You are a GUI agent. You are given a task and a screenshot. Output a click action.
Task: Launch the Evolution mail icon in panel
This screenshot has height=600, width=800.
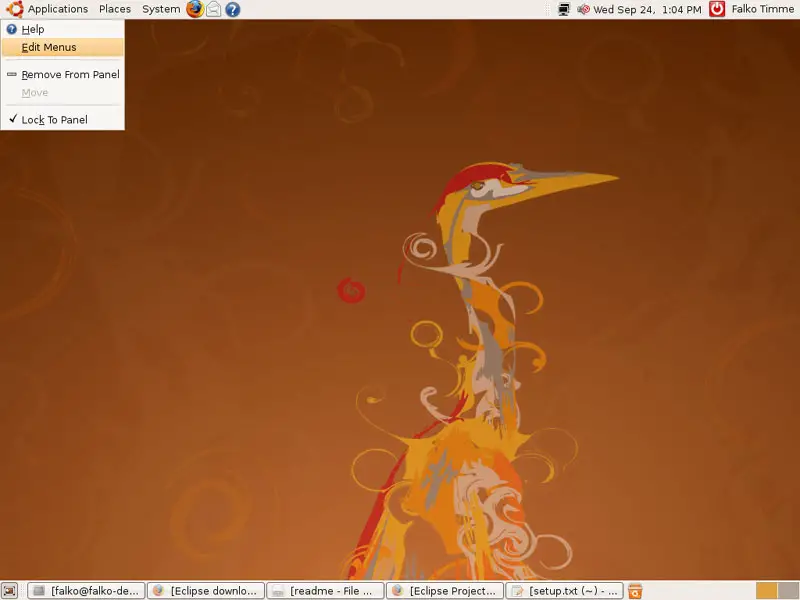point(214,9)
